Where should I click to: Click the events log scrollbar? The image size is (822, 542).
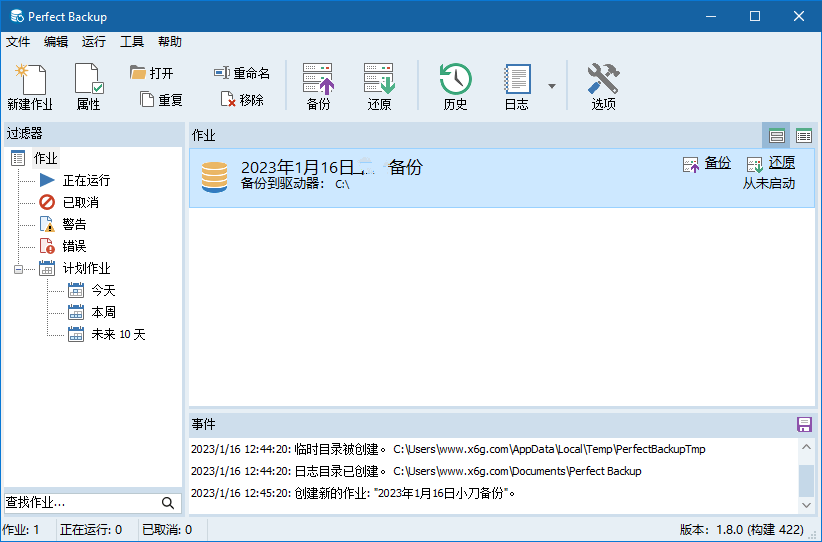[x=806, y=480]
